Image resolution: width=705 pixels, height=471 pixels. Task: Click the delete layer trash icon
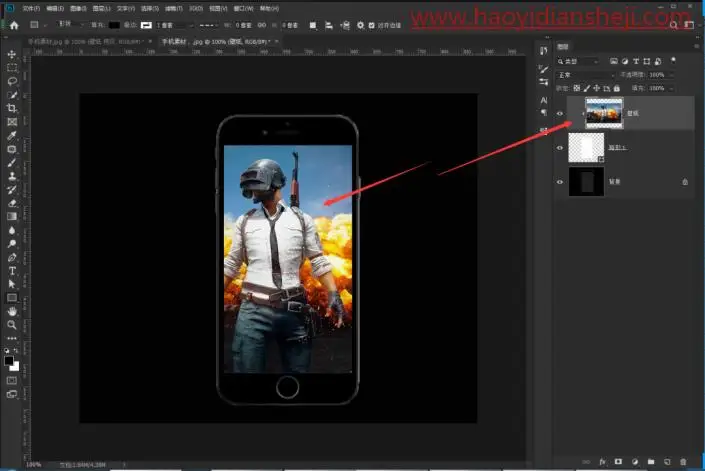coord(683,462)
